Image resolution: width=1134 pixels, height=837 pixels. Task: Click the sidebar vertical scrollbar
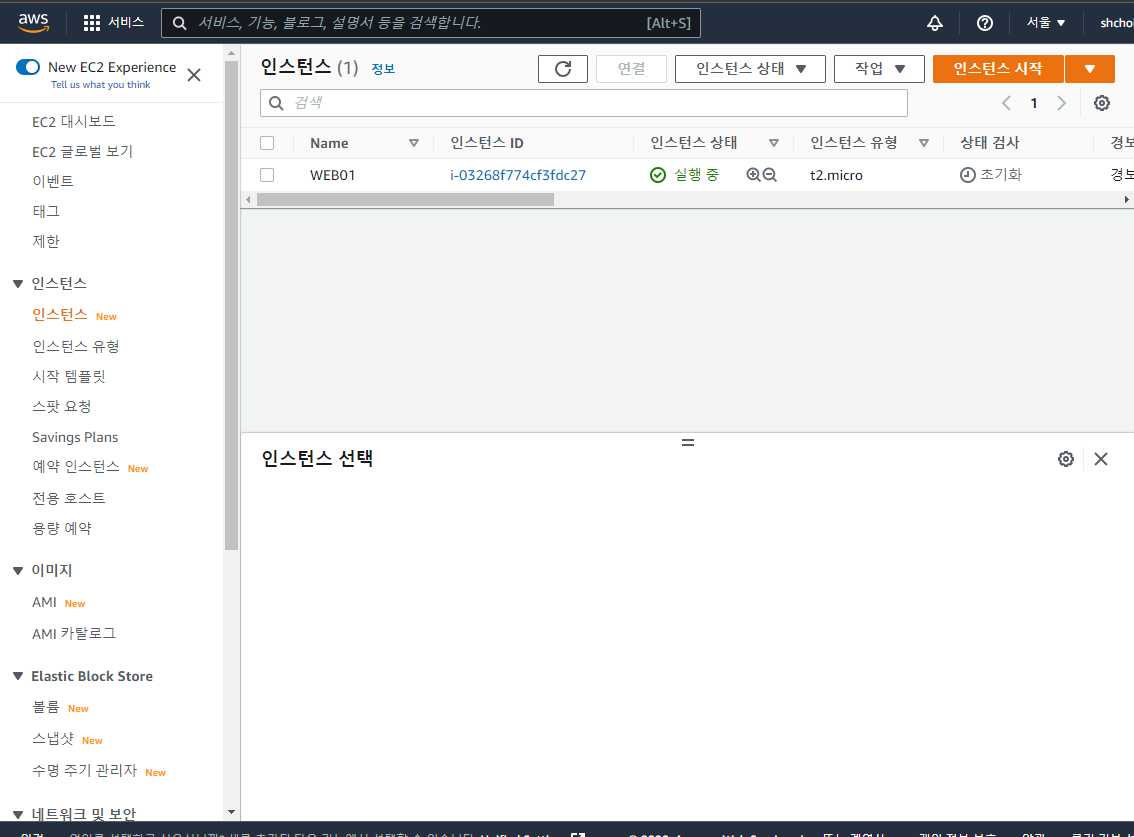click(231, 305)
